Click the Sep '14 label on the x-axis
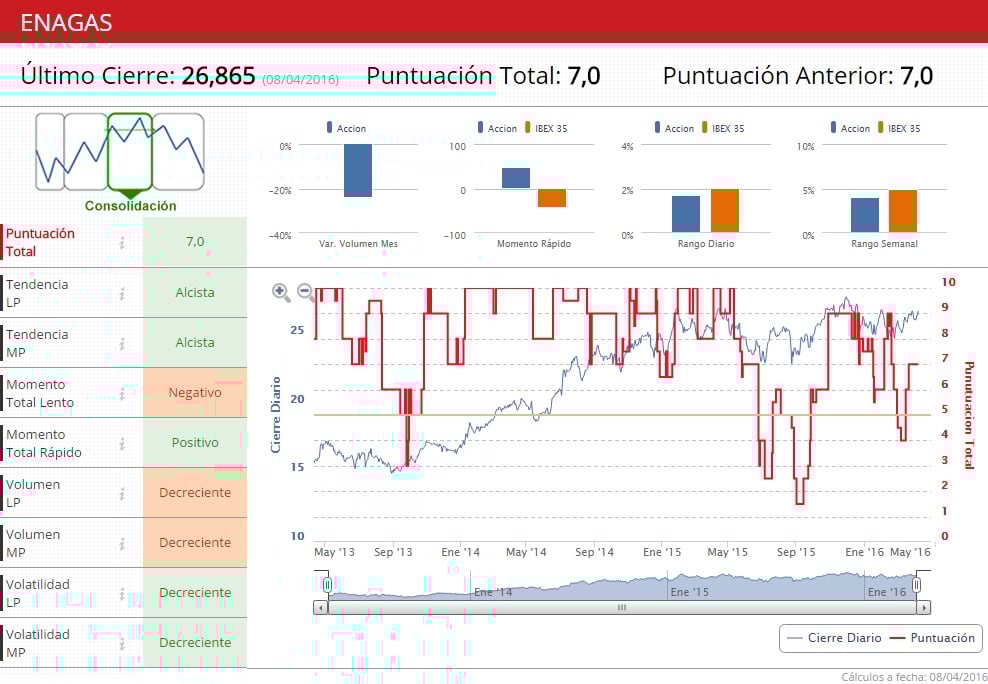 coord(594,552)
